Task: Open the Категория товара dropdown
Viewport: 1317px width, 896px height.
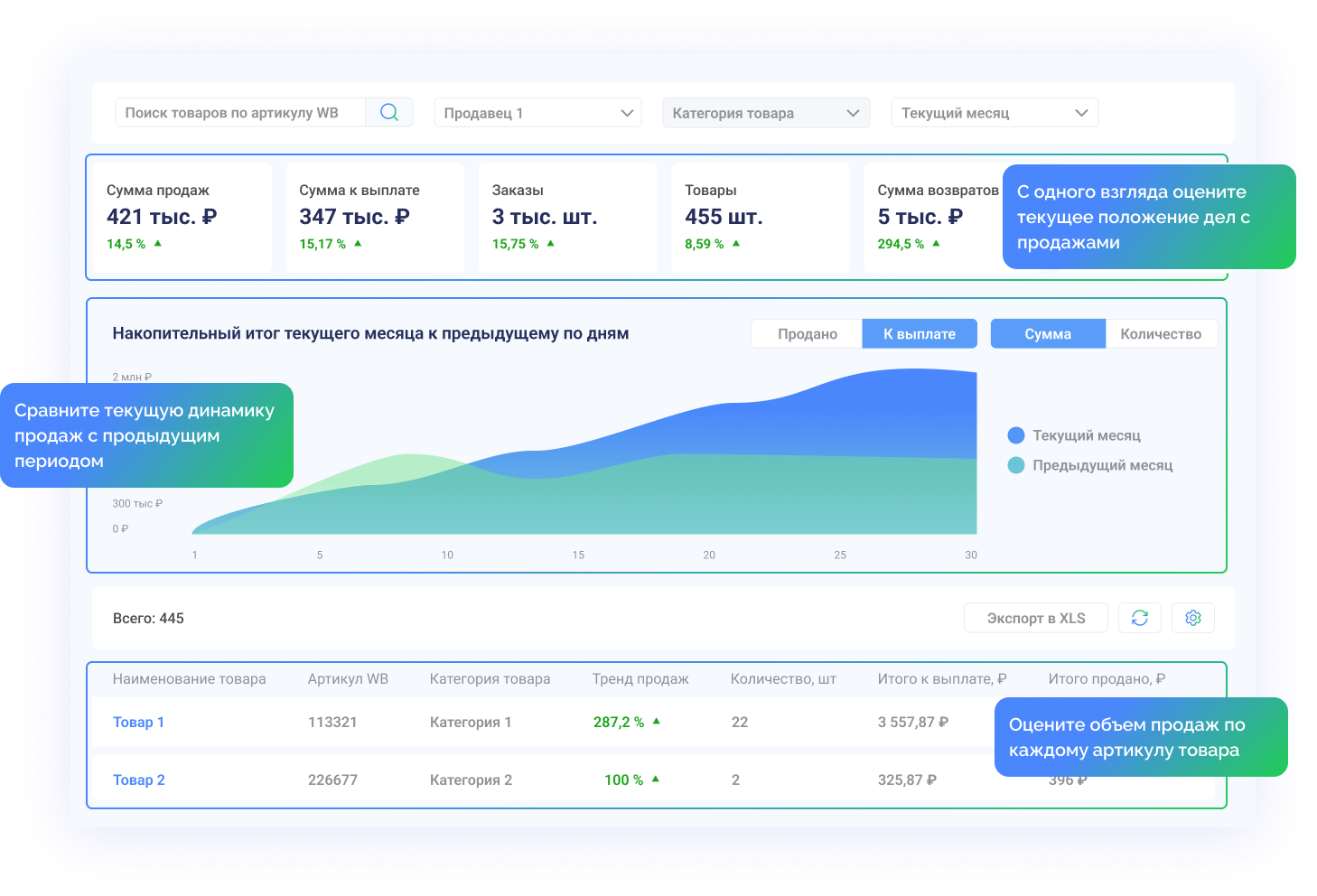Action: [x=766, y=113]
